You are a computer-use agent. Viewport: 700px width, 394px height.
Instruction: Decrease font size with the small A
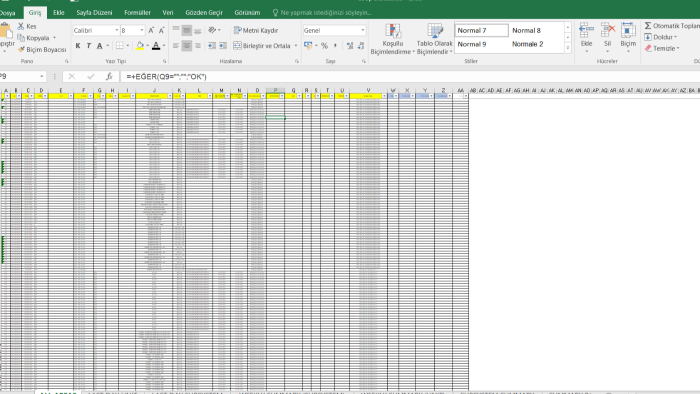(162, 30)
